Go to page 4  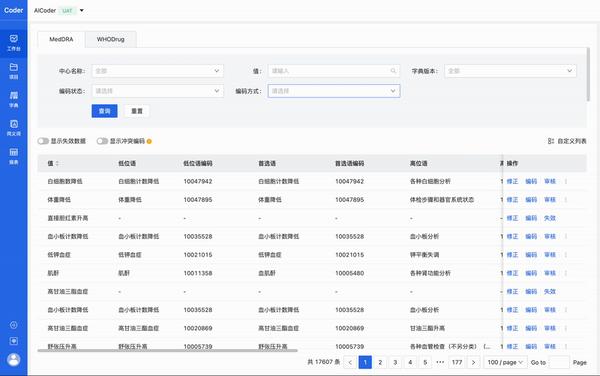coord(410,362)
